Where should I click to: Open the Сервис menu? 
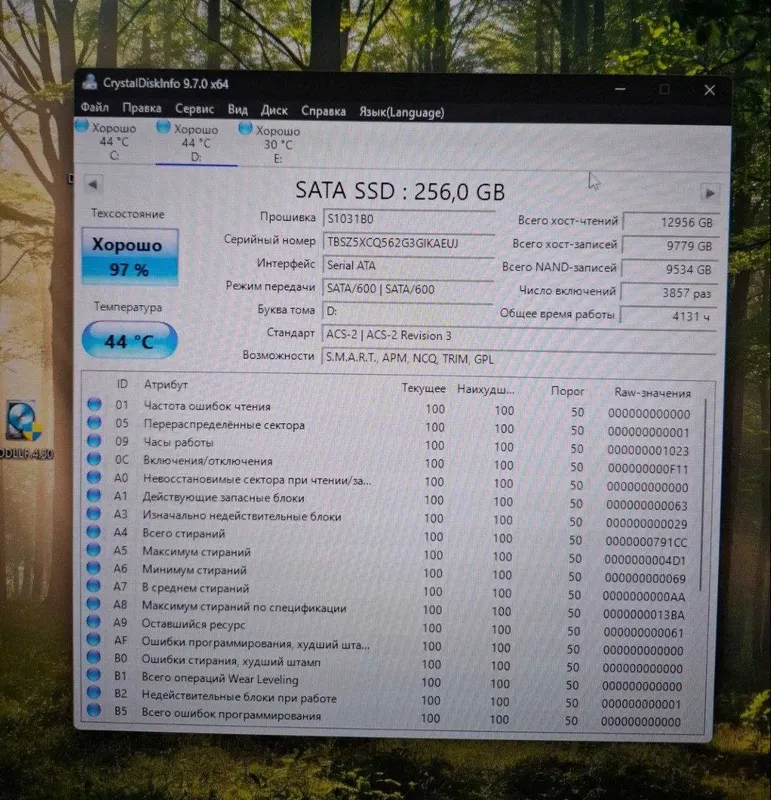coord(194,109)
